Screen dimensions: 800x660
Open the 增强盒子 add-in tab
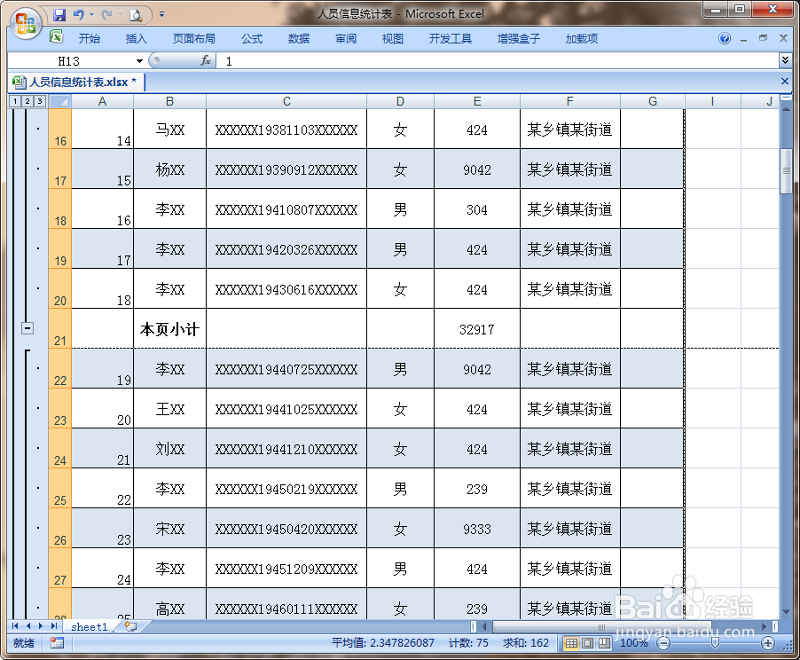tap(519, 38)
